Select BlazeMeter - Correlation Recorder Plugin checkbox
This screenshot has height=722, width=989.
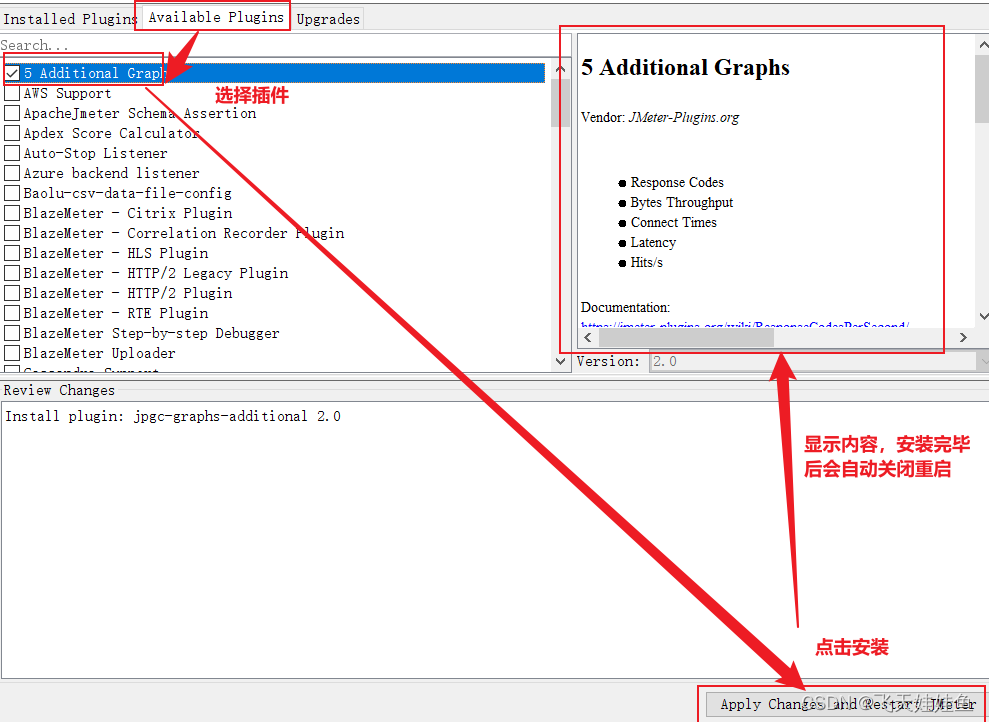[x=12, y=233]
